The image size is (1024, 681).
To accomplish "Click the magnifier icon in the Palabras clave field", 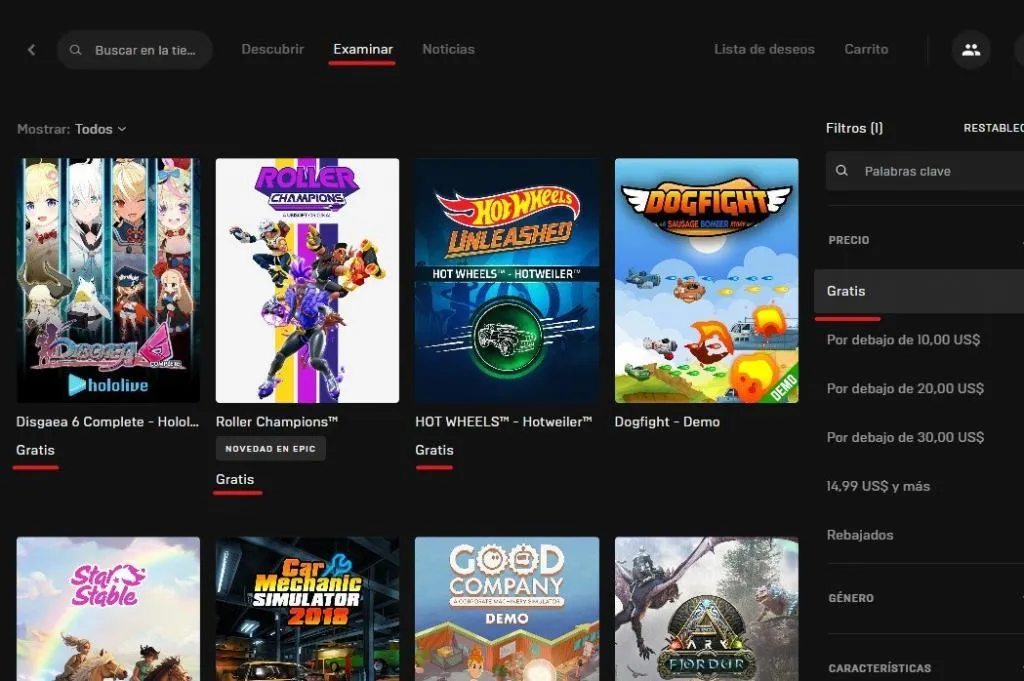I will (841, 170).
